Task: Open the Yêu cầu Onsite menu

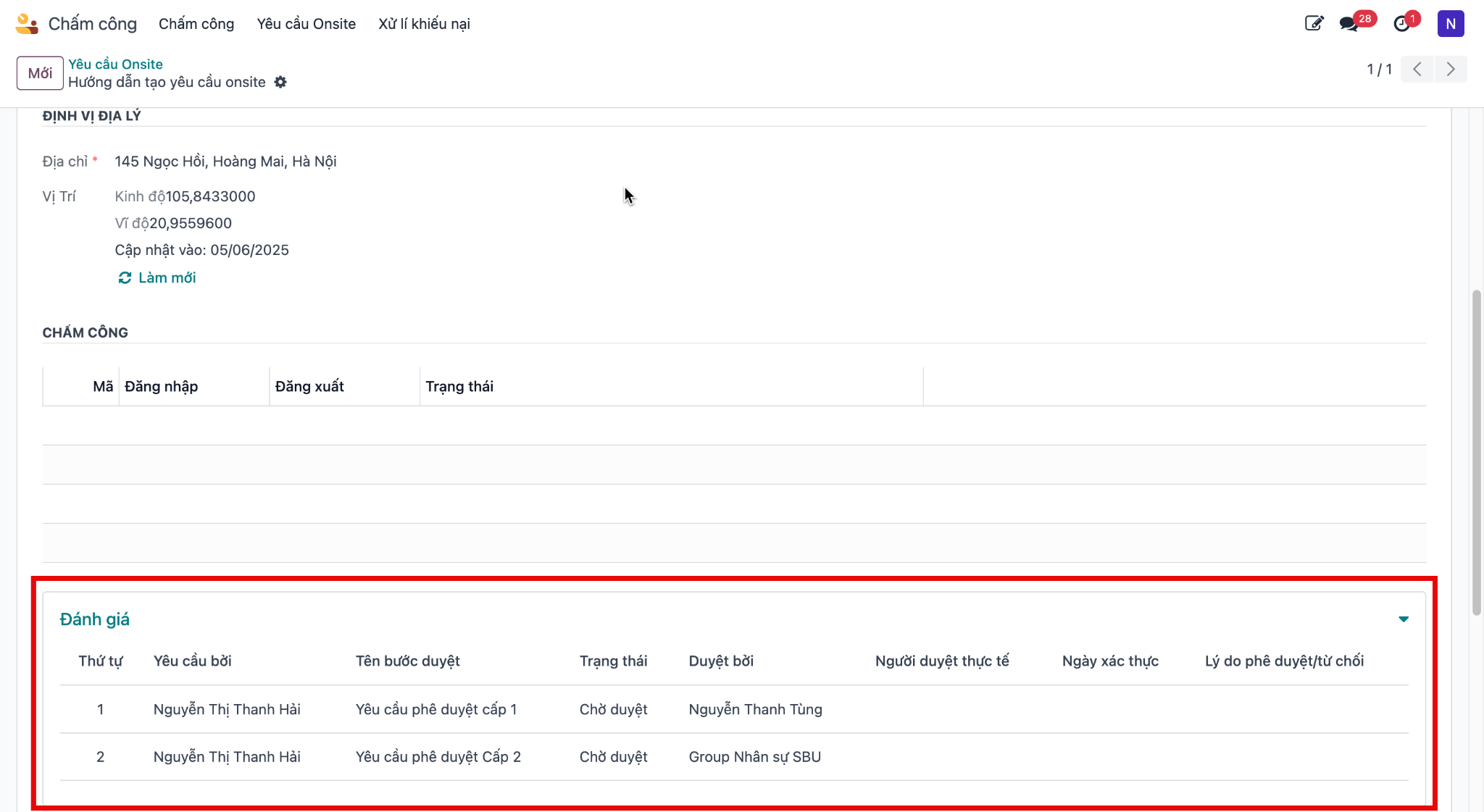Action: pos(307,24)
